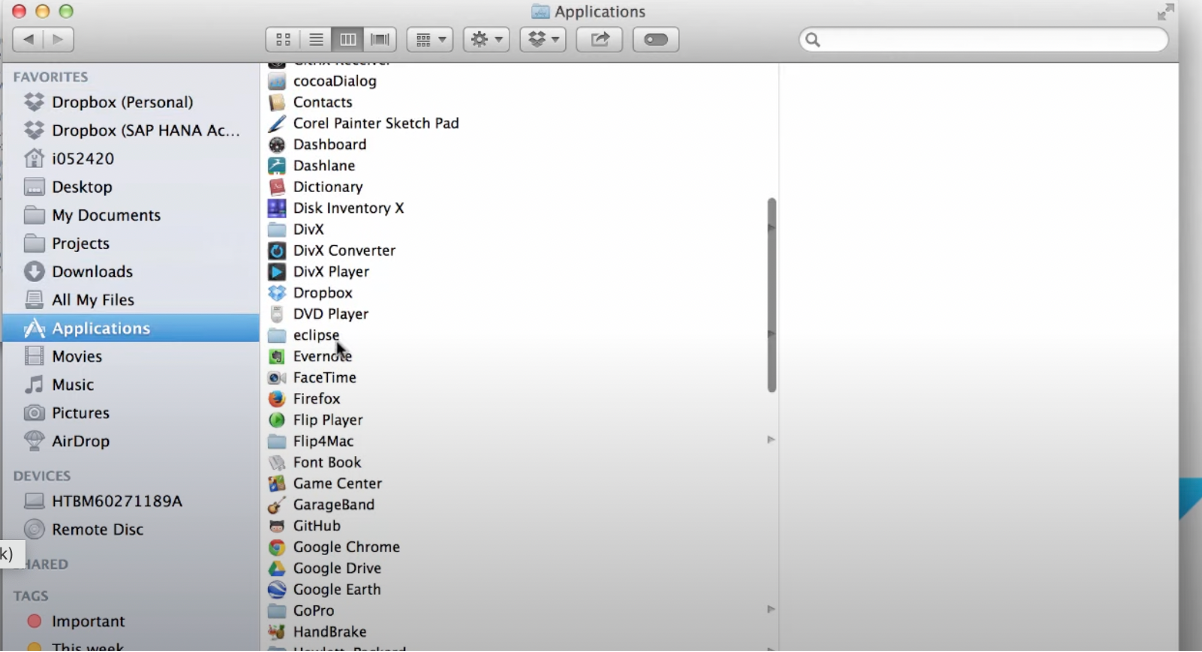Enable Cover Flow view

380,40
